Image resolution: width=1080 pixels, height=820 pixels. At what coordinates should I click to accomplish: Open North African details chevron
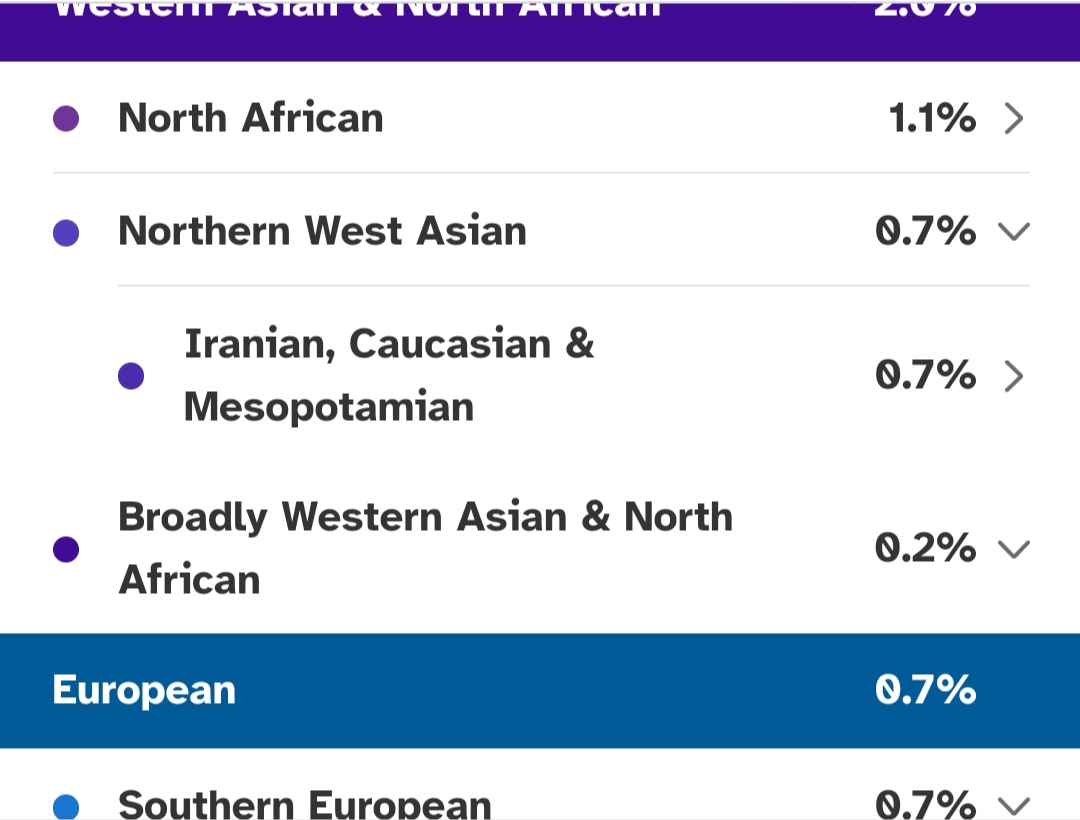coord(1014,118)
